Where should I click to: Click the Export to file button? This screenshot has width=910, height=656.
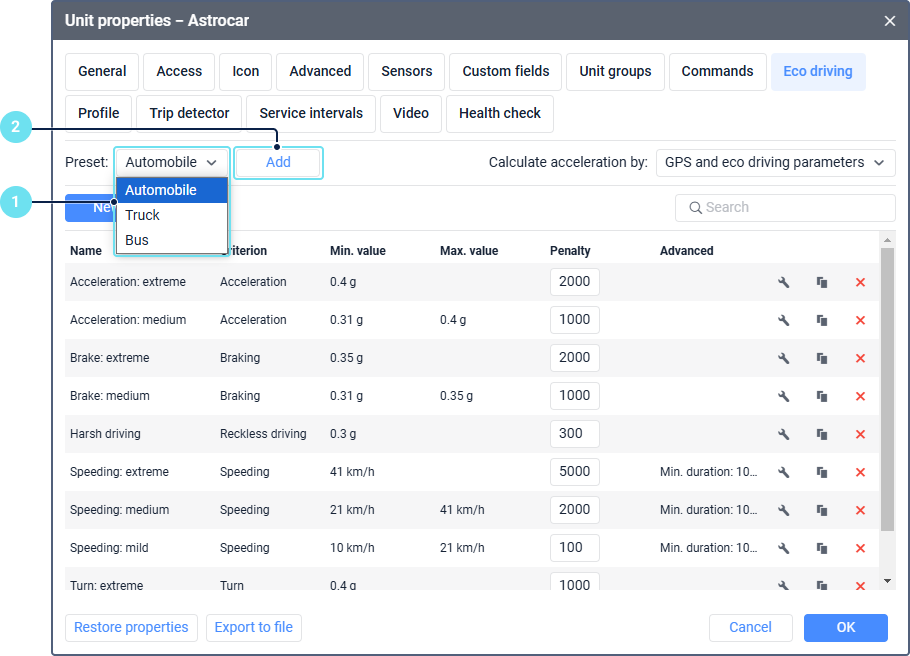tap(254, 627)
